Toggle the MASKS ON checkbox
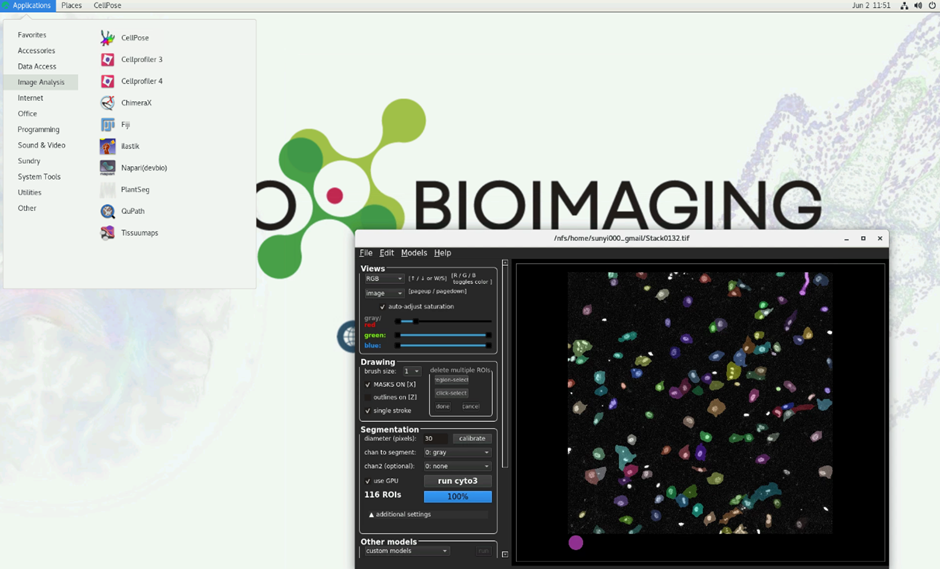This screenshot has height=569, width=940. coord(368,384)
